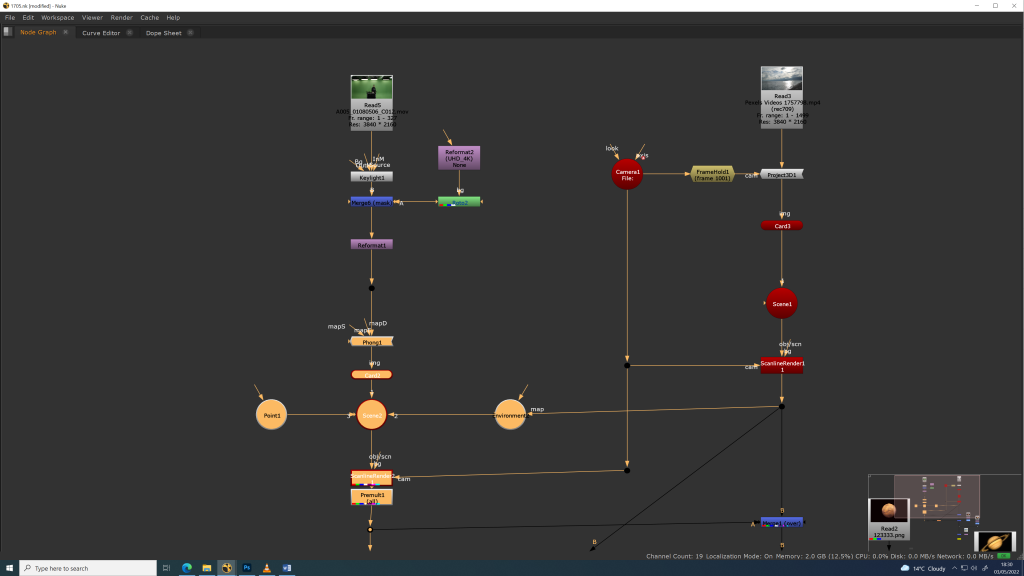Select the Read3 clouds video node thumbnail

click(x=782, y=78)
